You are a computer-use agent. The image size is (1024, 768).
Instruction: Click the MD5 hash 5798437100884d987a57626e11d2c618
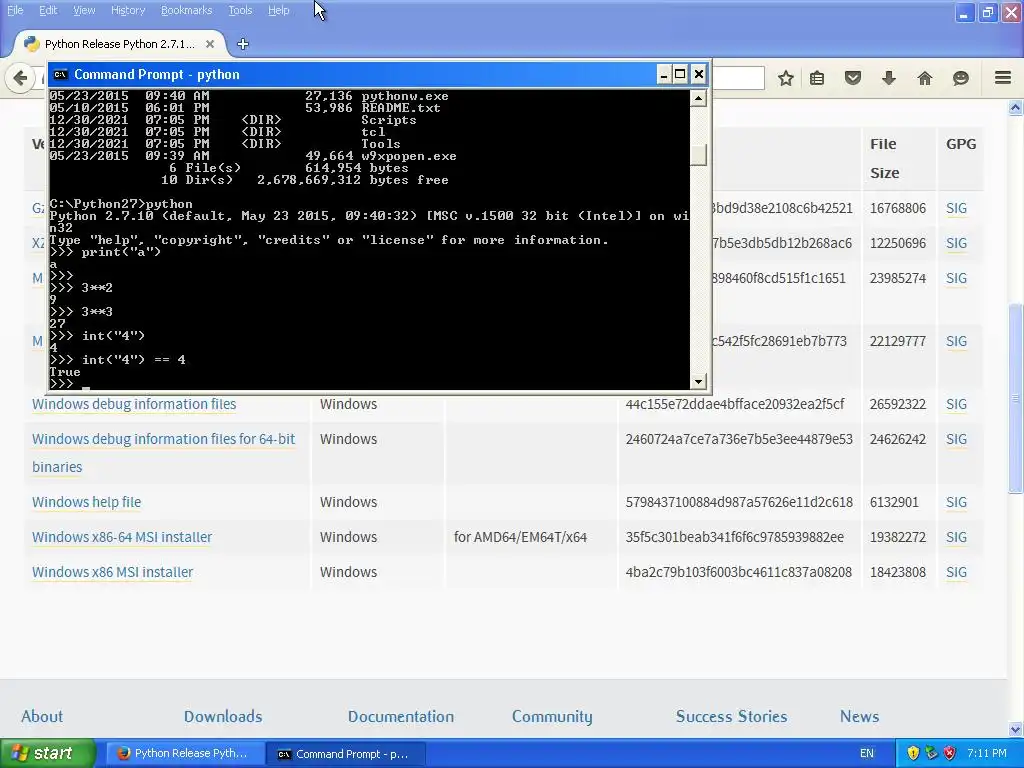pyautogui.click(x=739, y=502)
